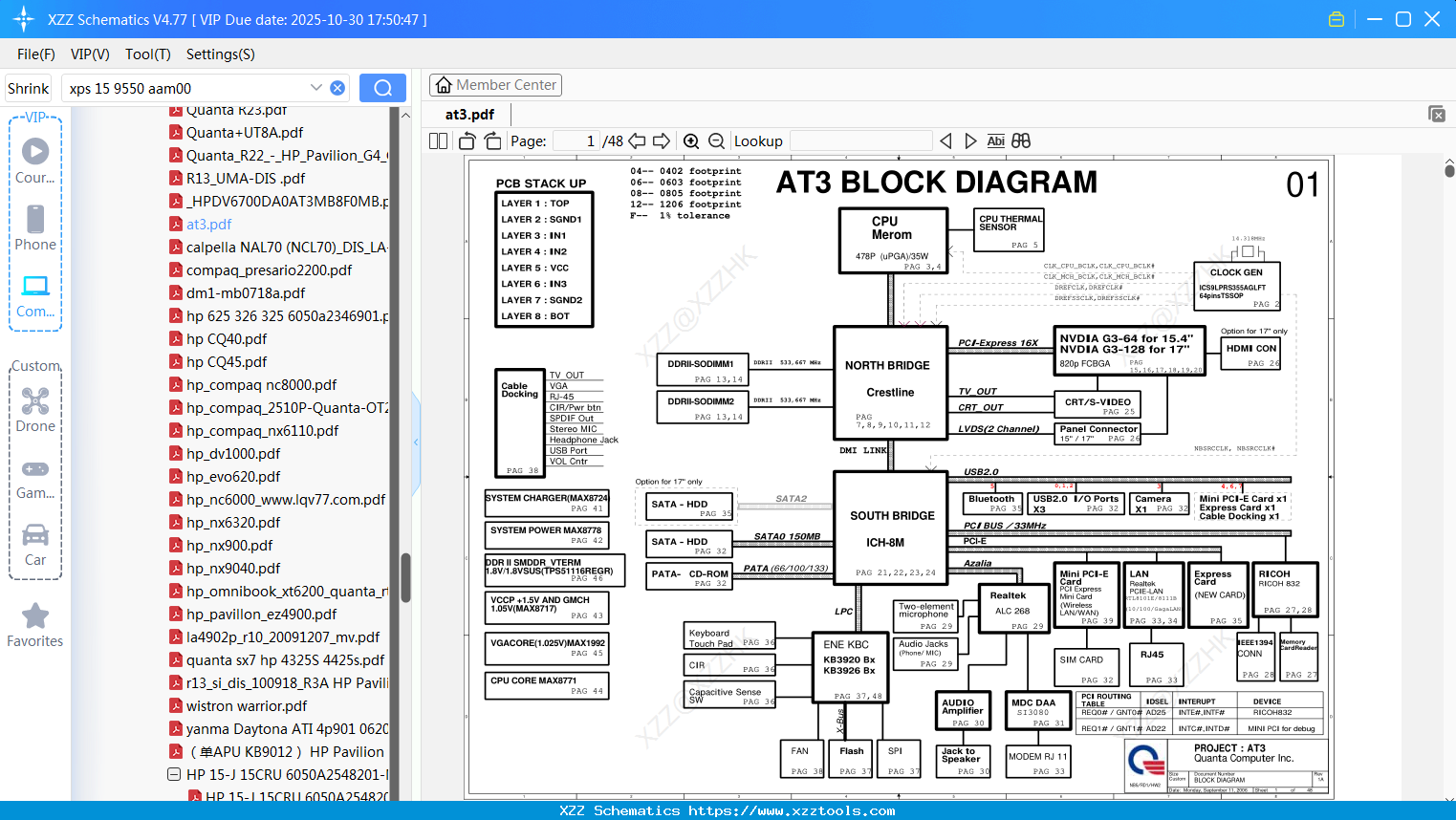Click the SOUTH BRIDGE block in diagram
Viewport: 1456px width, 820px height.
pyautogui.click(x=892, y=527)
